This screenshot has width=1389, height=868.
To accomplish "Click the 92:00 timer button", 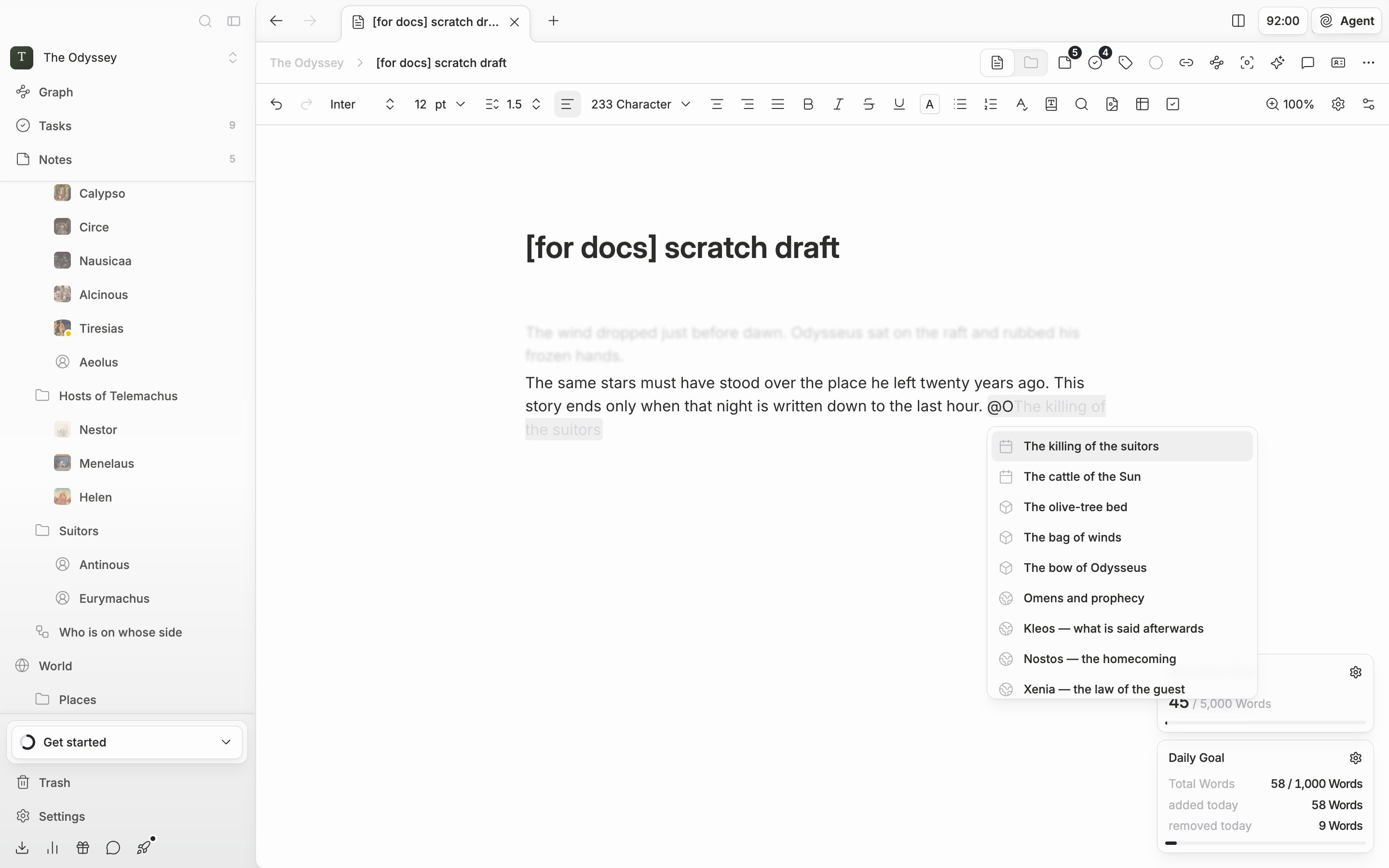I will [x=1283, y=21].
